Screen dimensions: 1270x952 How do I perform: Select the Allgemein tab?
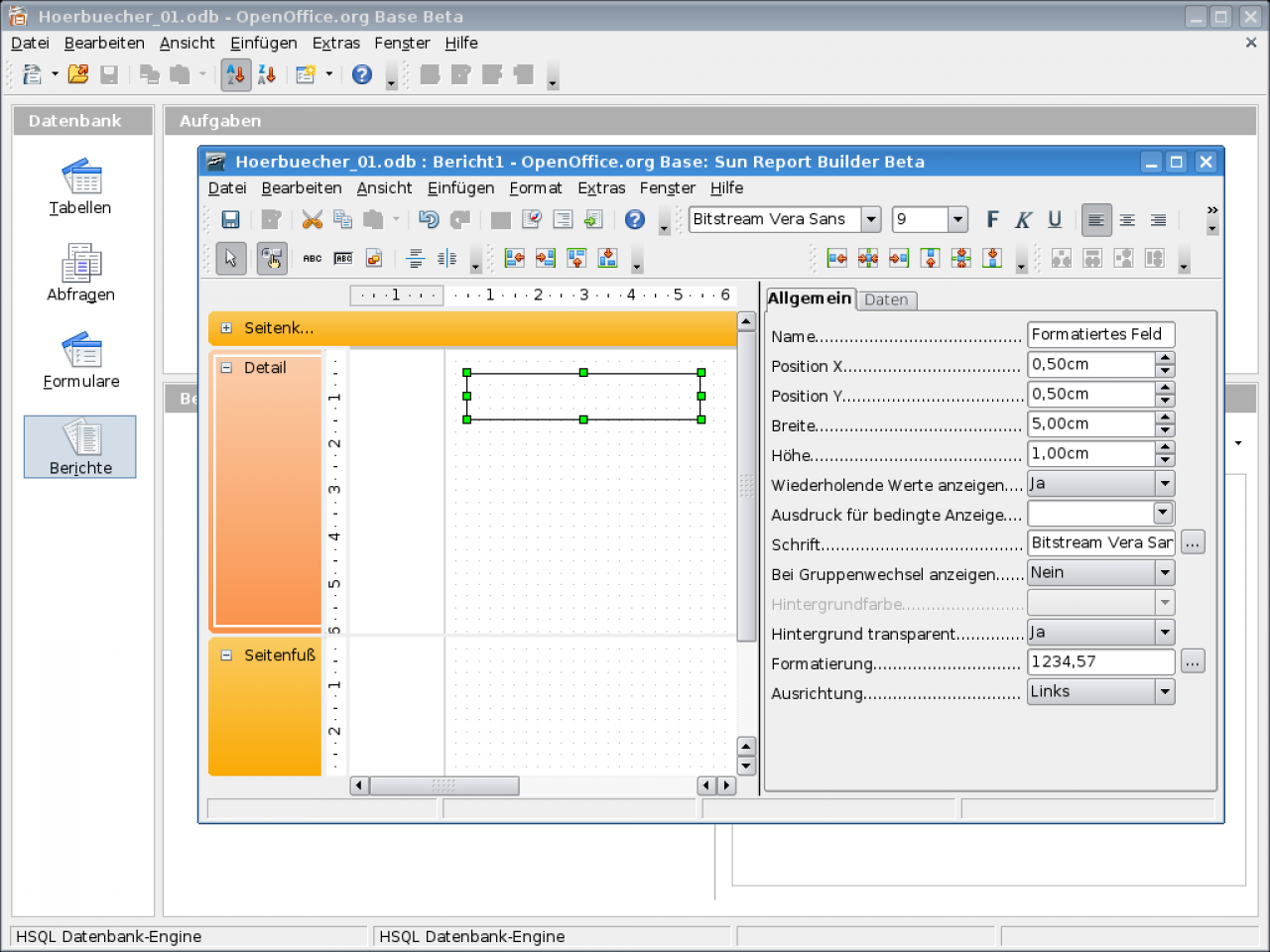click(x=810, y=298)
